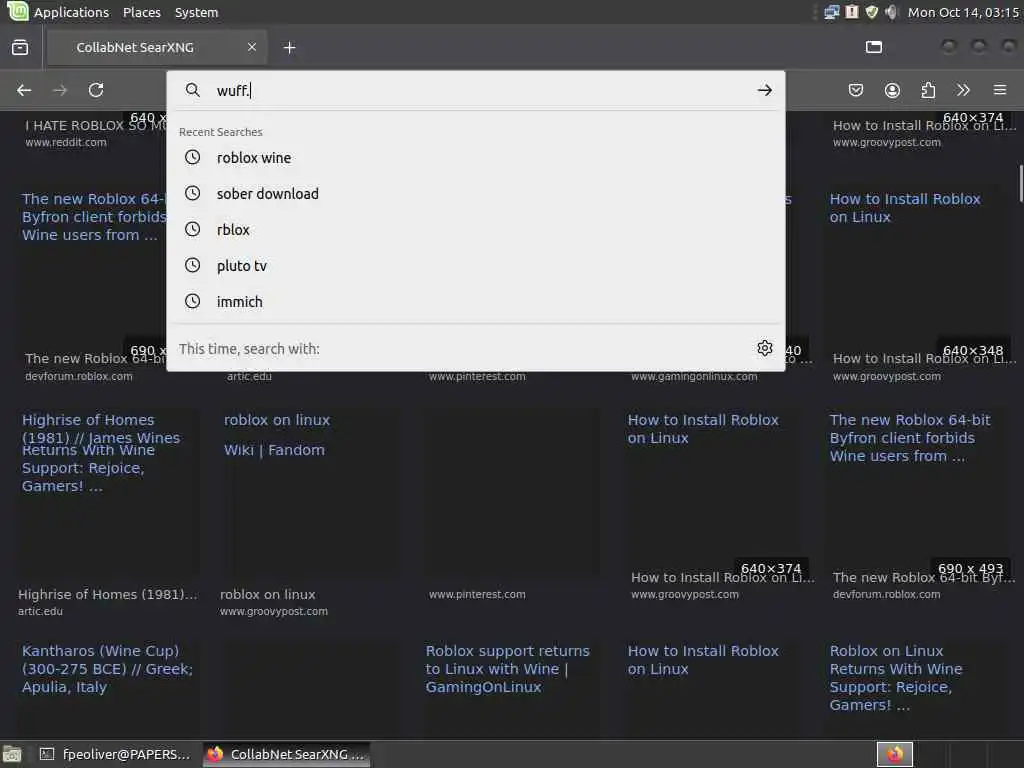Open the Firefox account icon

[x=892, y=90]
